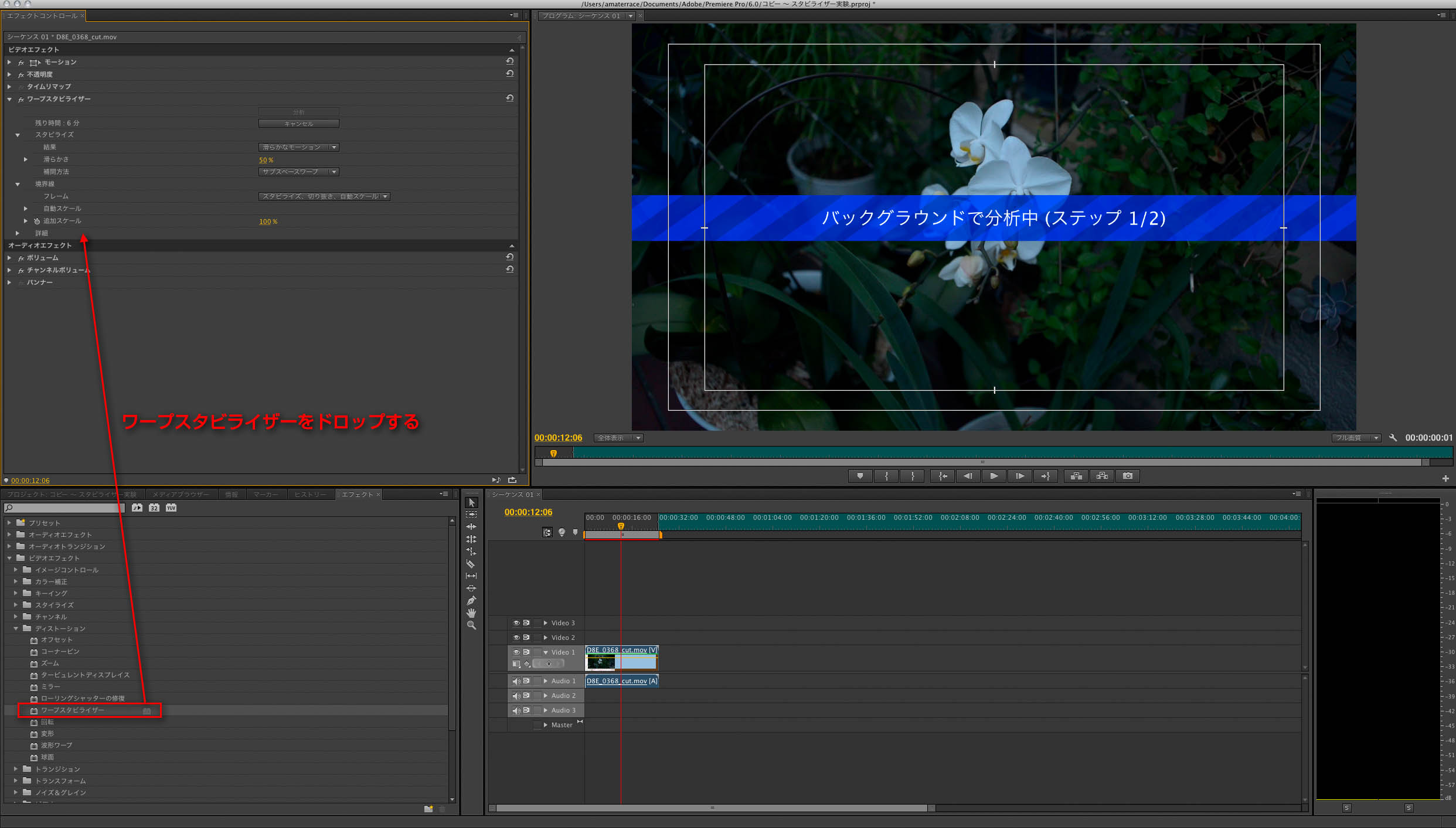The width and height of the screenshot is (1456, 828).
Task: Select the Ripple Edit tool
Action: pos(471,527)
